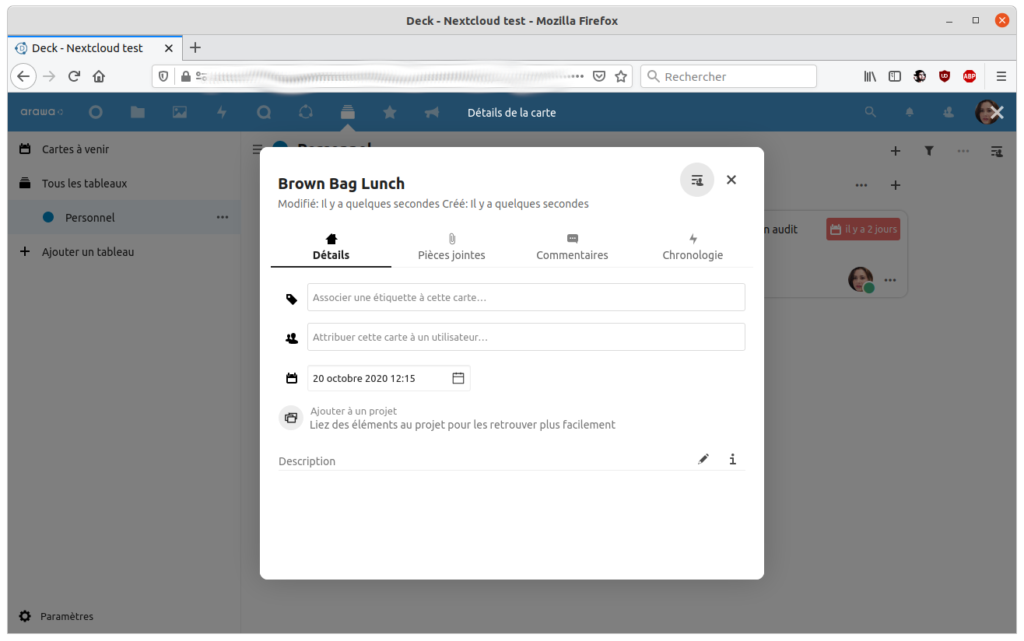Go back in Firefox
The width and height of the screenshot is (1024, 641).
[x=24, y=76]
